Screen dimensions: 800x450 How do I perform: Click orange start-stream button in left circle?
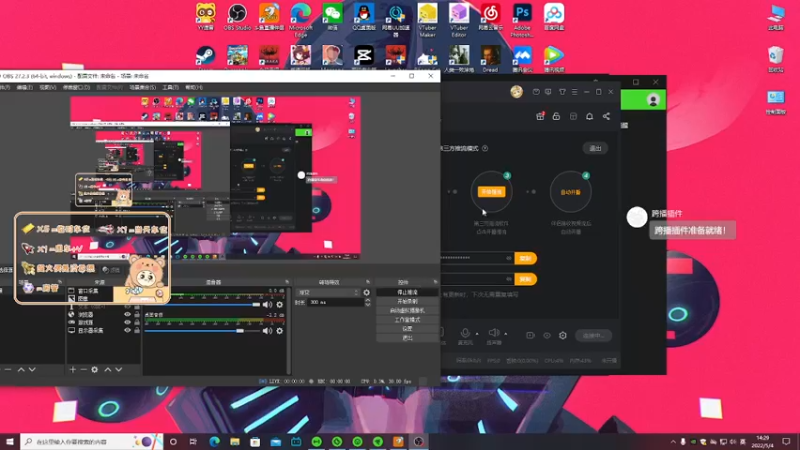pyautogui.click(x=491, y=192)
